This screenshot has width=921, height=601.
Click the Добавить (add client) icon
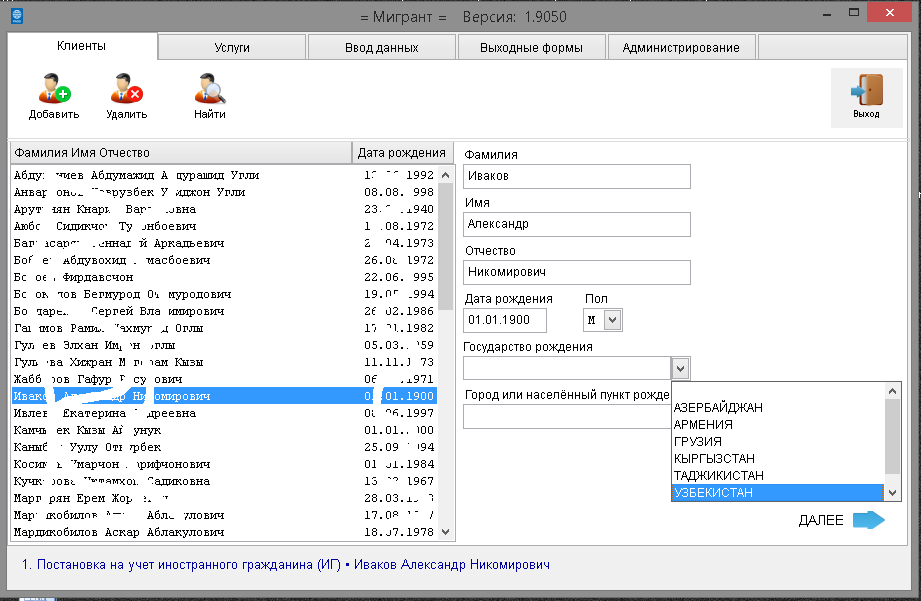click(54, 90)
